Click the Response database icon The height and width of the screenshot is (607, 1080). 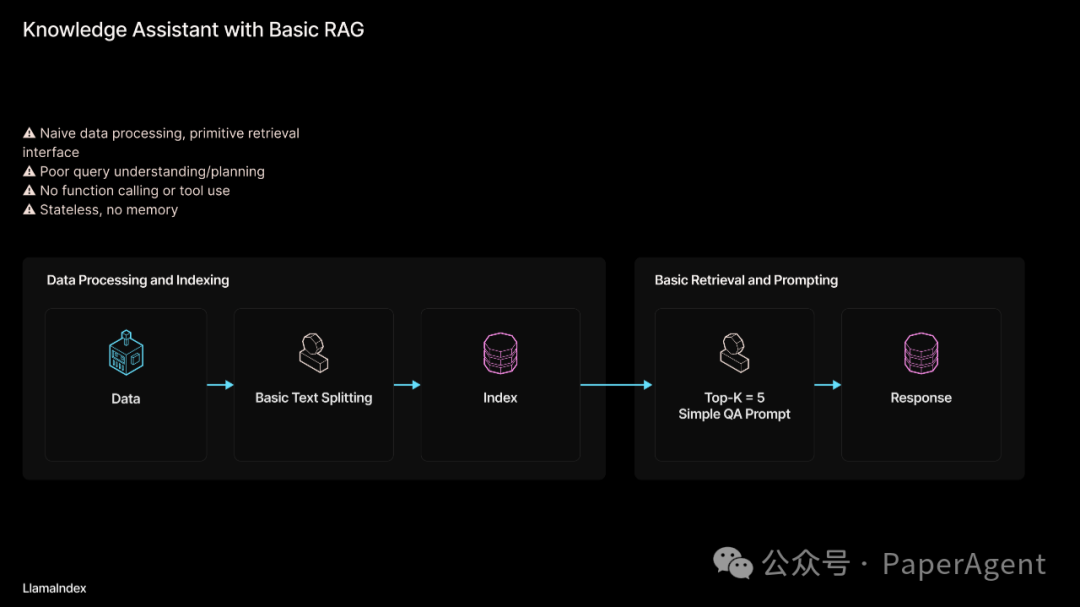tap(921, 353)
